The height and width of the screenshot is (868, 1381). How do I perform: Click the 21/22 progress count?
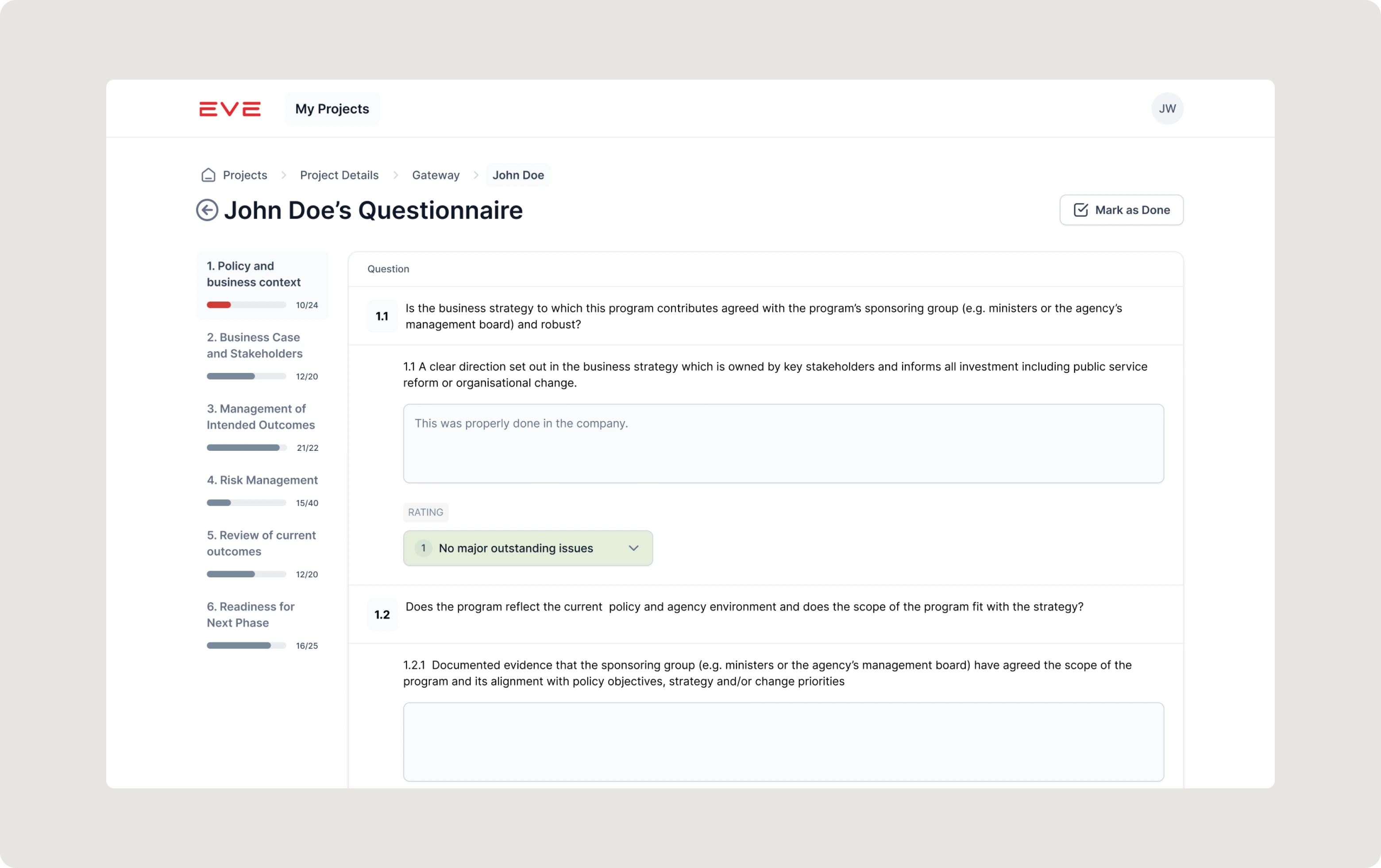click(x=307, y=448)
